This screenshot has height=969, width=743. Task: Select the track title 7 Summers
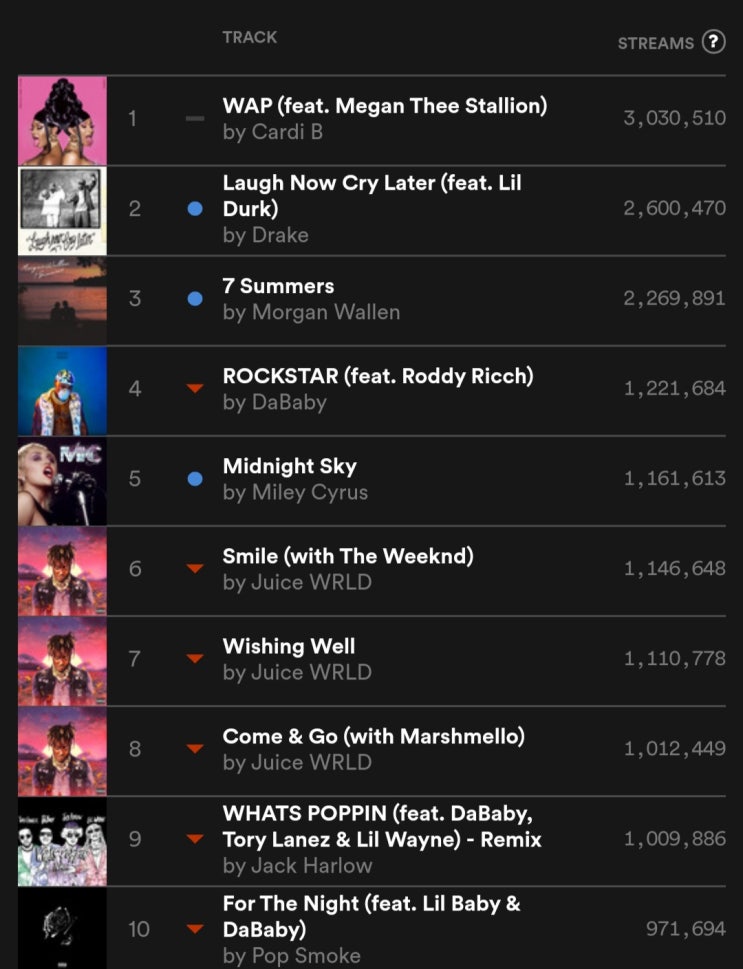[278, 286]
